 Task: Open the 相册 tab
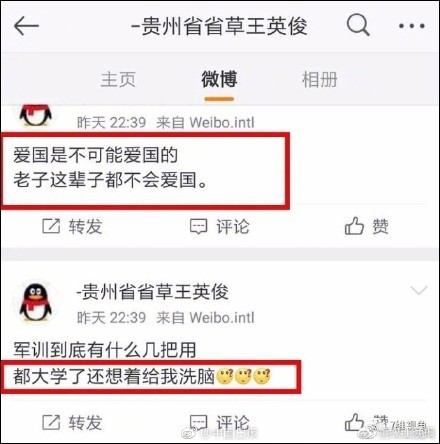[x=319, y=79]
